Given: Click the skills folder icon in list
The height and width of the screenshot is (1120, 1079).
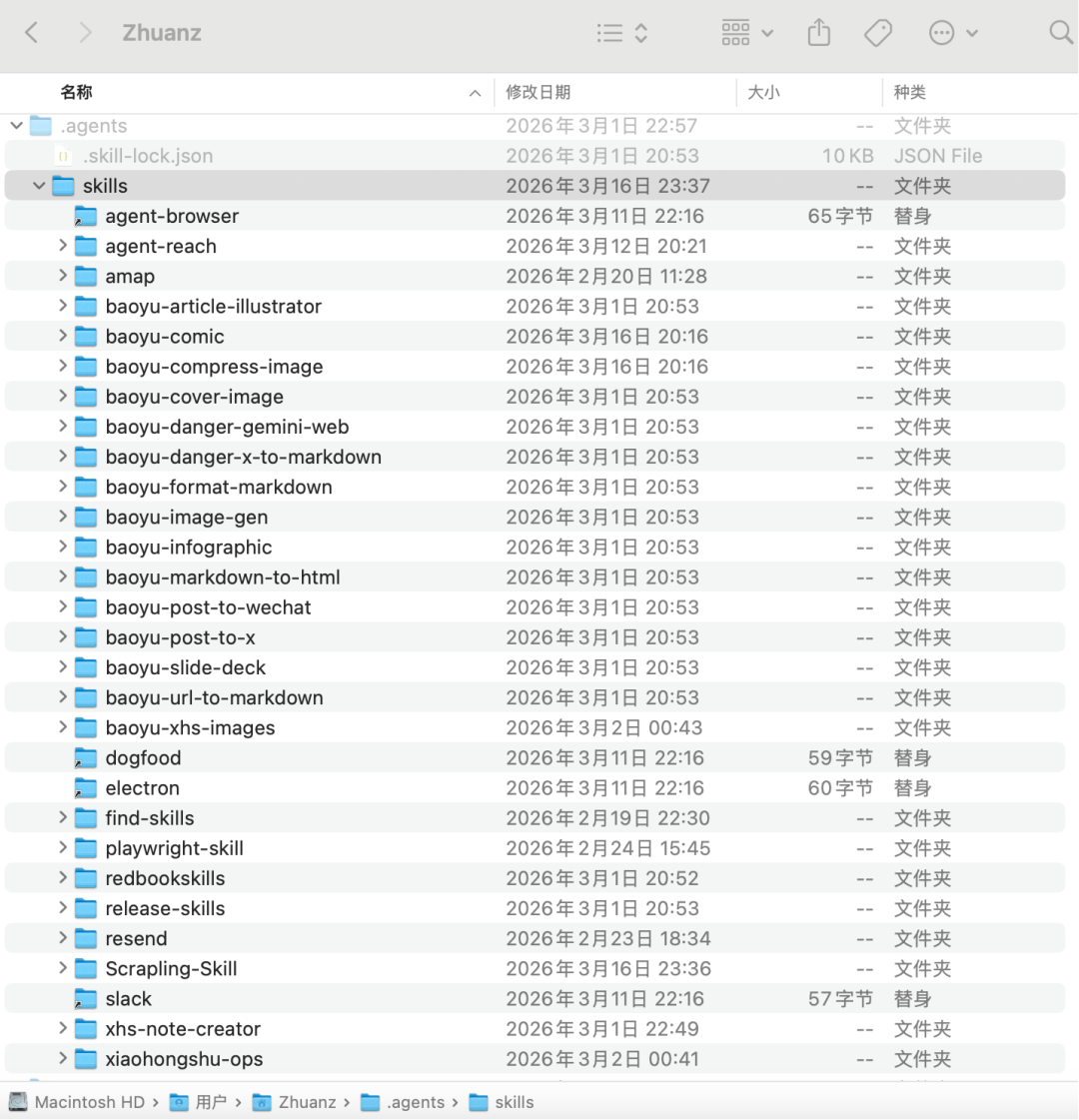Looking at the screenshot, I should click(64, 187).
